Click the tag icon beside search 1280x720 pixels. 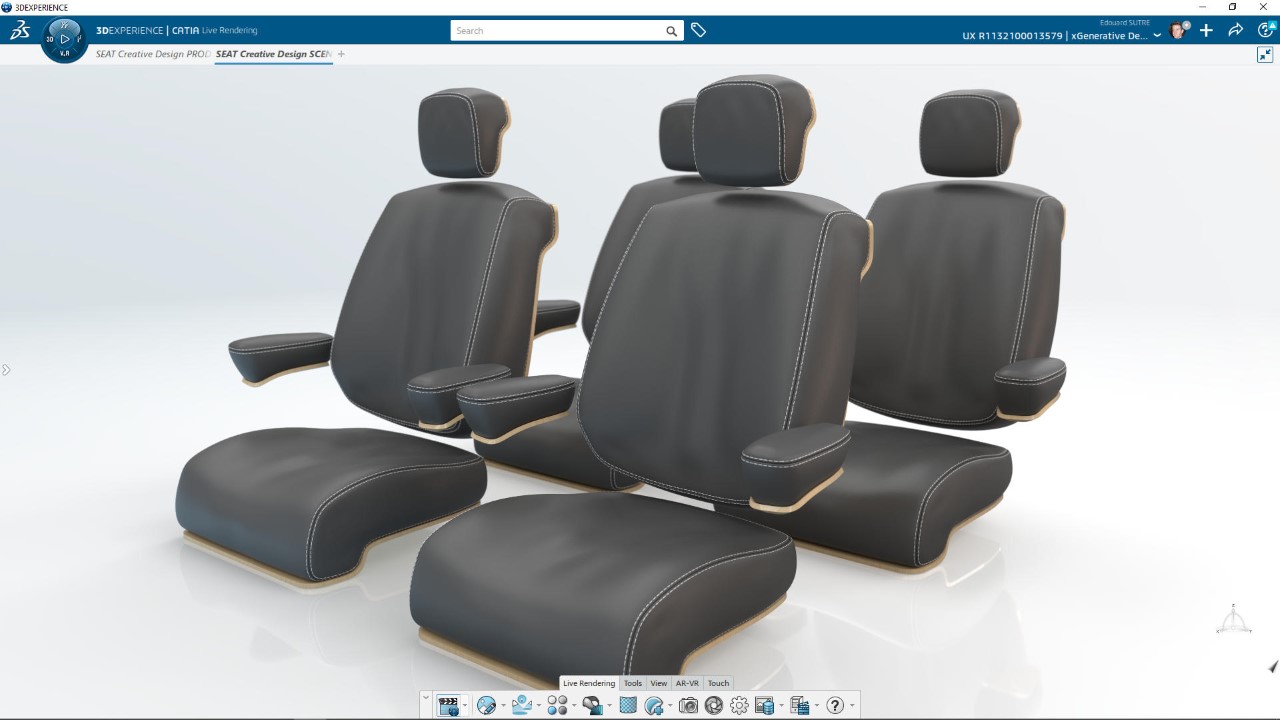698,31
